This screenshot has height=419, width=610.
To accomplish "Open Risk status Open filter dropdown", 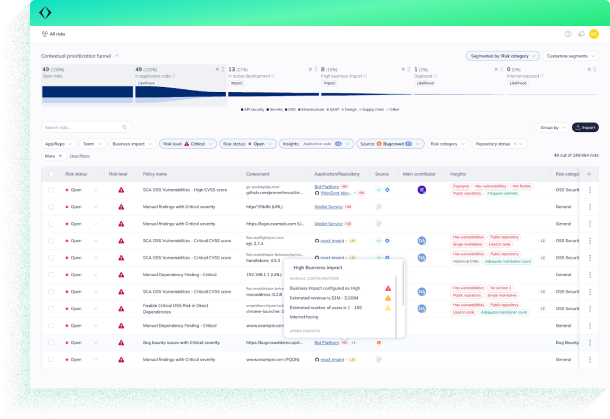I will (248, 144).
